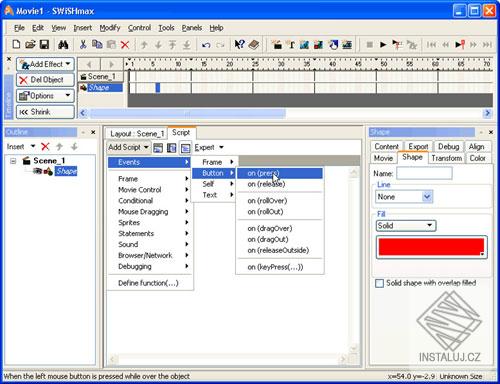Click the Paste icon in toolbar
Viewport: 500px width, 384px height.
pos(111,44)
